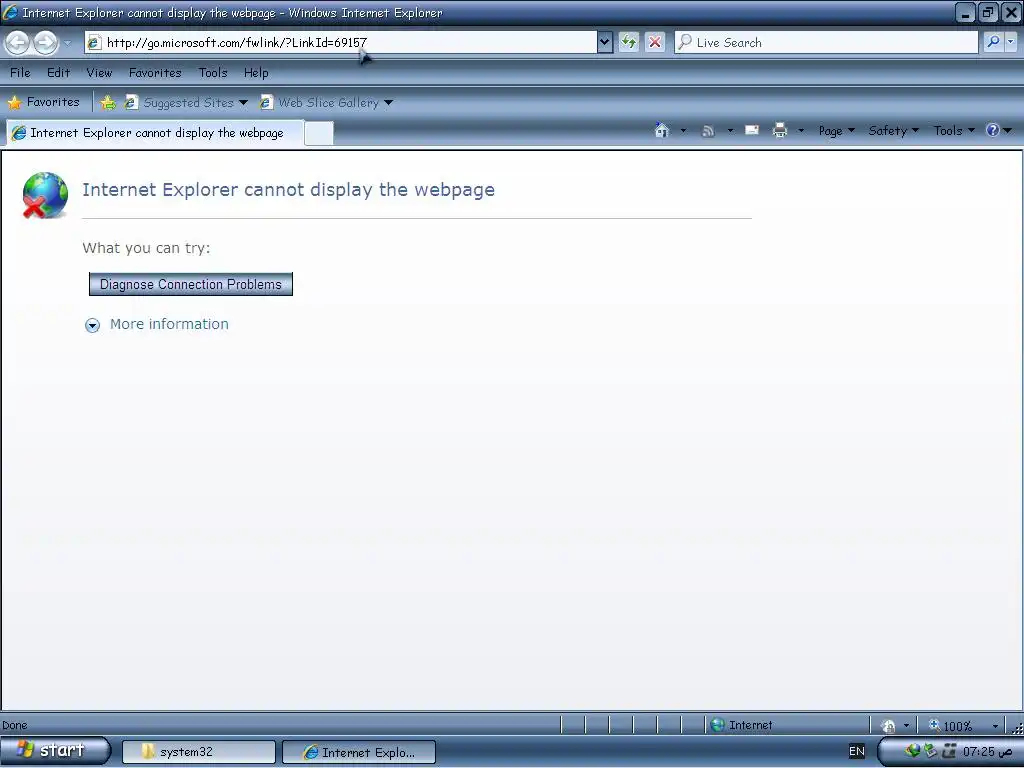
Task: Open the Edit menu
Action: pos(58,72)
